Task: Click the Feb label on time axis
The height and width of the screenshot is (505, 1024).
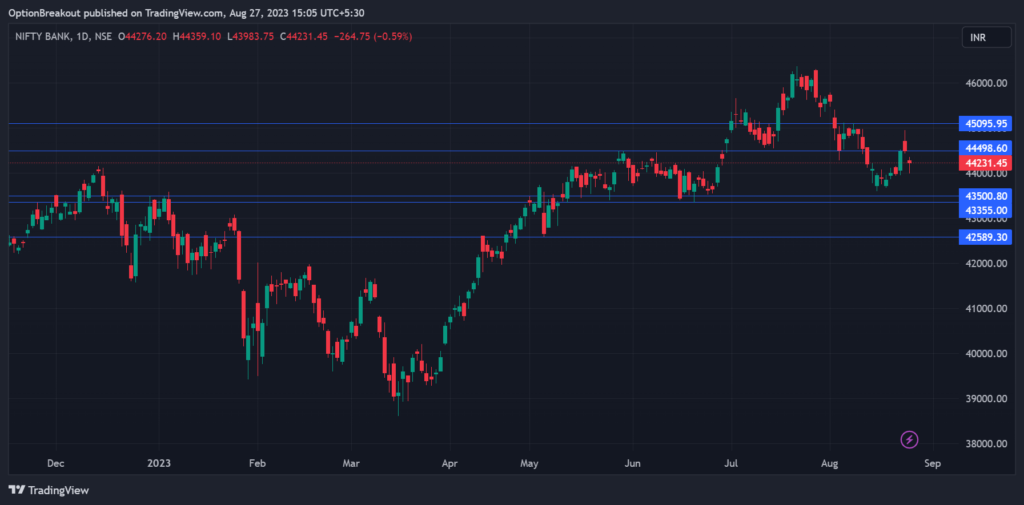Action: [257, 463]
